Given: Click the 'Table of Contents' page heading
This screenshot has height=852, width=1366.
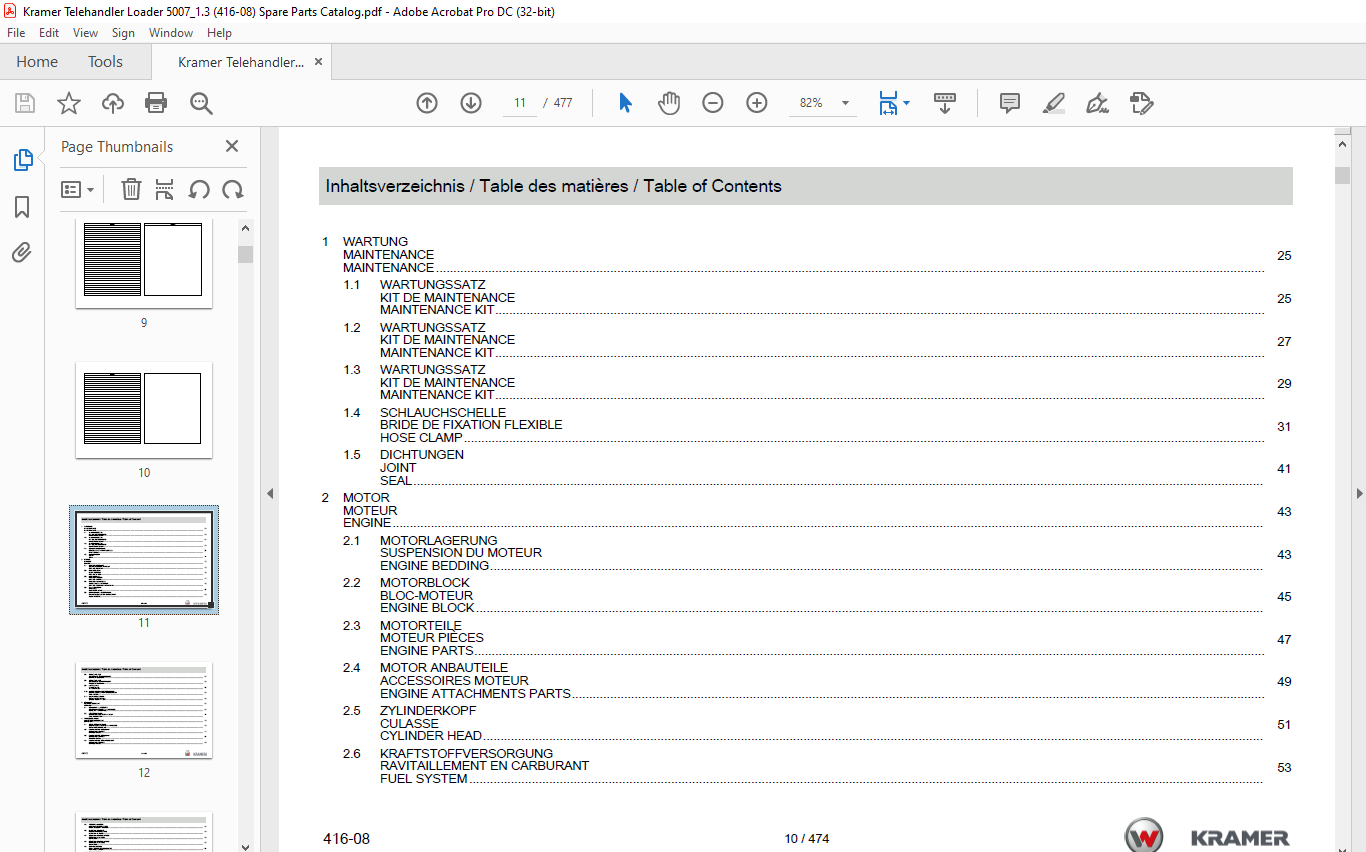Looking at the screenshot, I should 712,186.
